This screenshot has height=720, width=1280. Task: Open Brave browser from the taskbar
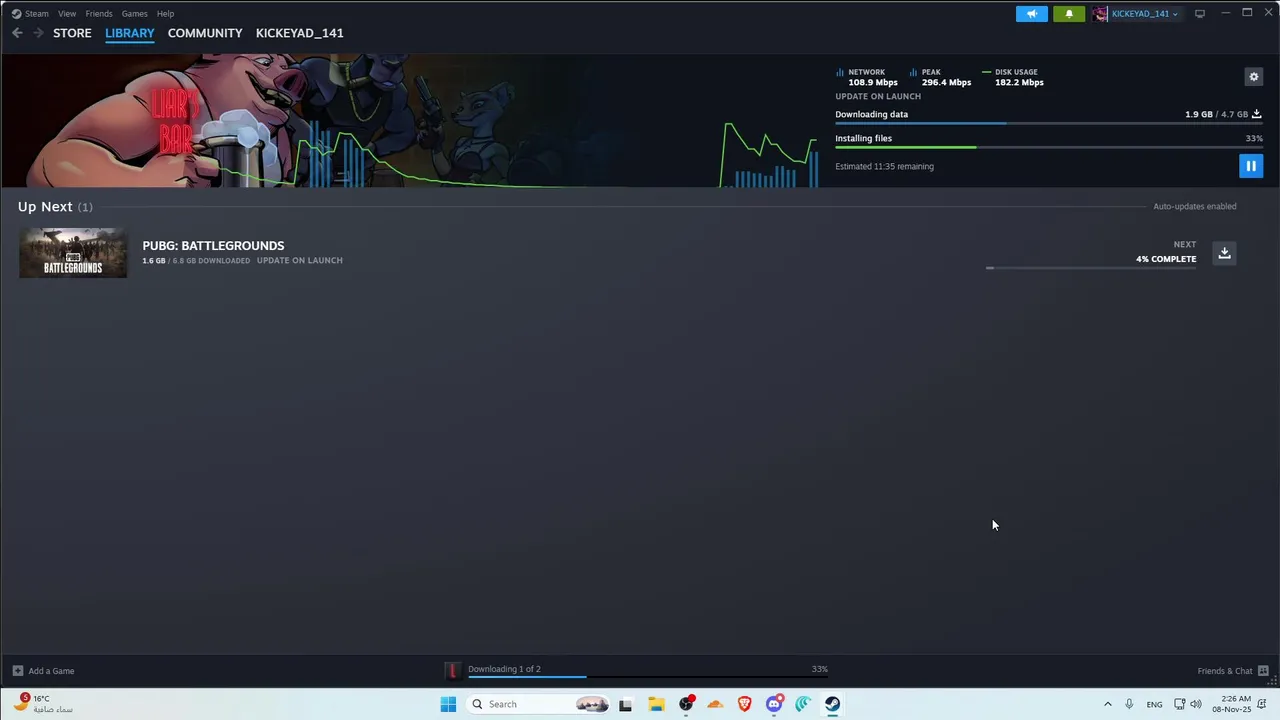tap(744, 704)
